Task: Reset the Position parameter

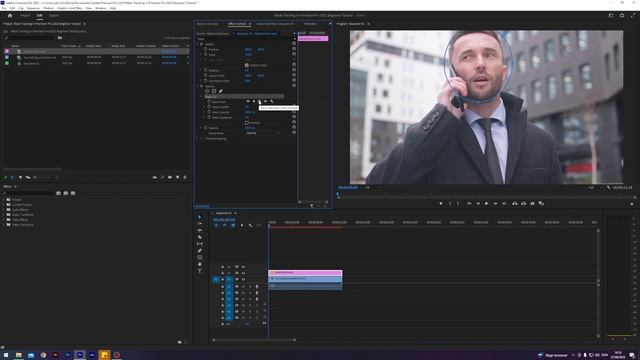Action: (294, 49)
